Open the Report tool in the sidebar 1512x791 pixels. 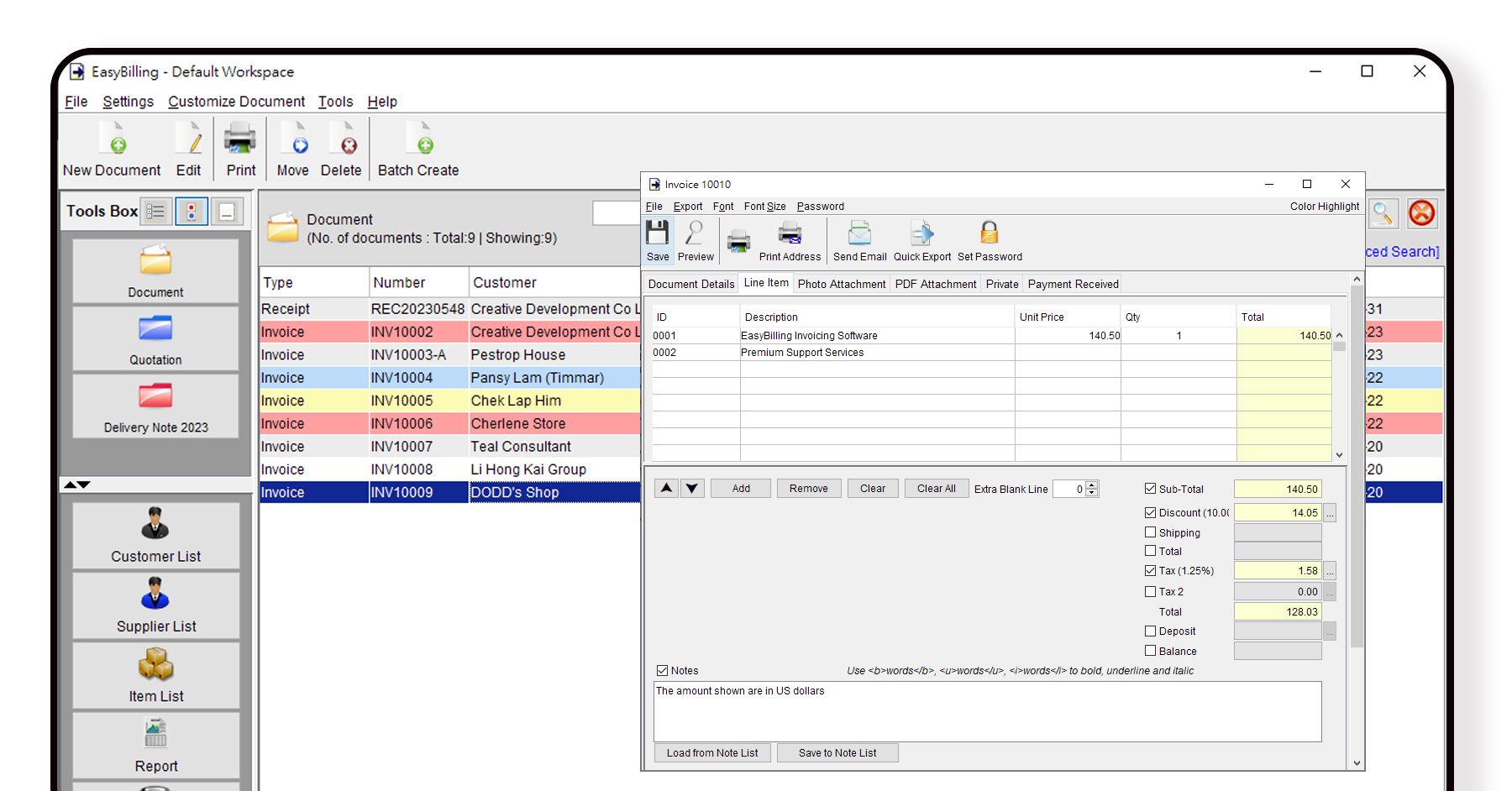coord(155,743)
